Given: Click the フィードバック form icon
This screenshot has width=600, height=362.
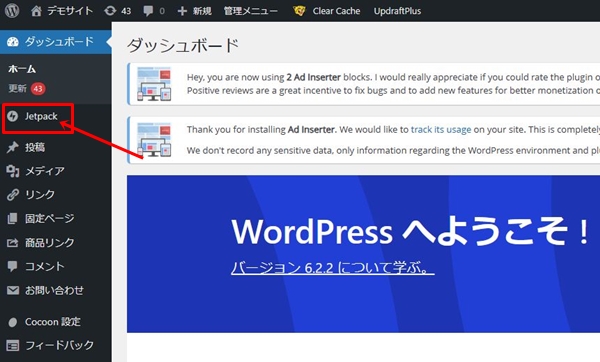Looking at the screenshot, I should tap(13, 346).
